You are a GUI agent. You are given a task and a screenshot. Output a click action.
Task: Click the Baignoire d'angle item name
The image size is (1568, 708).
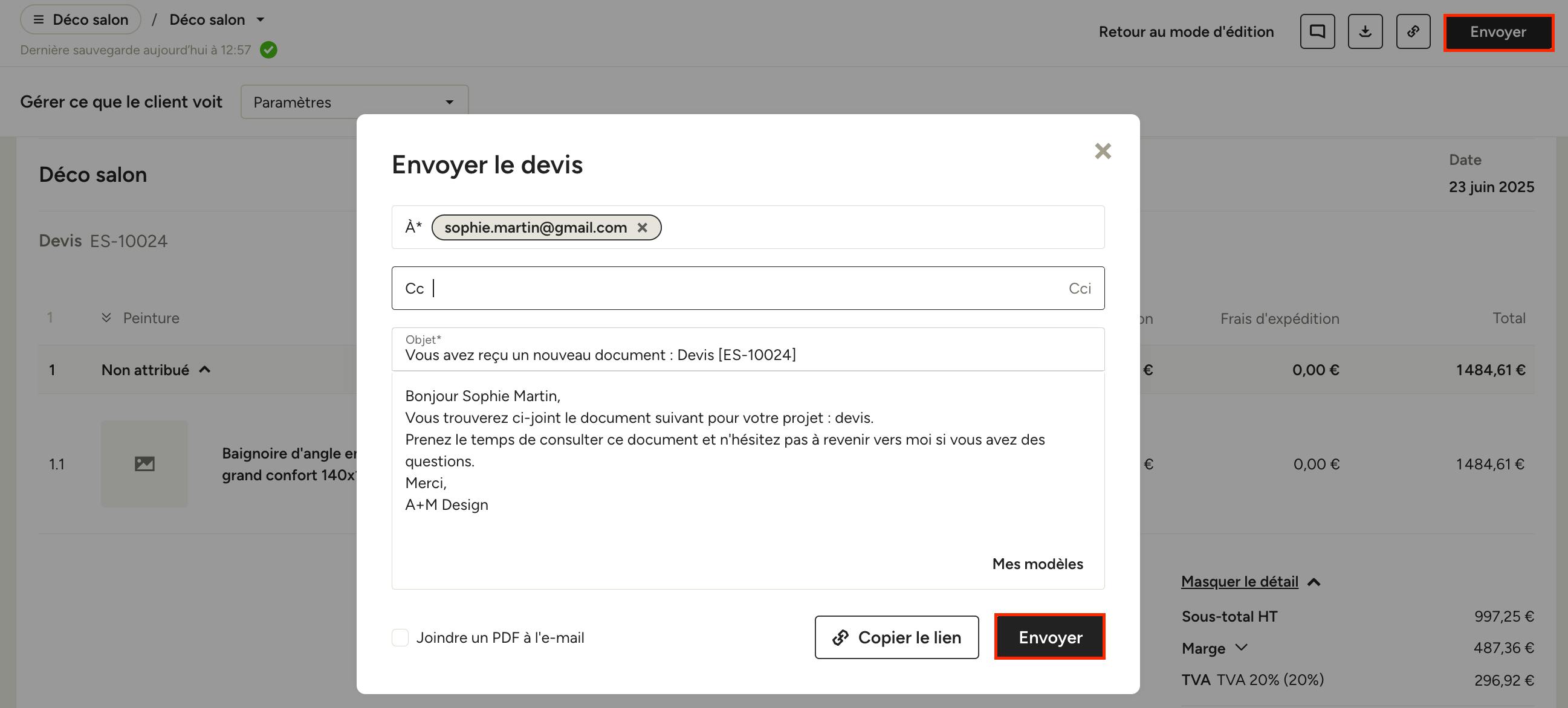pyautogui.click(x=289, y=464)
